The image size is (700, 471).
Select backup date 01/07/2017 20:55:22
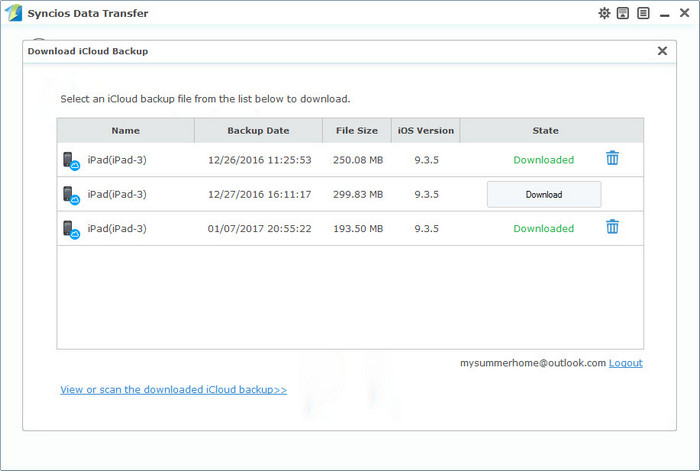point(259,229)
